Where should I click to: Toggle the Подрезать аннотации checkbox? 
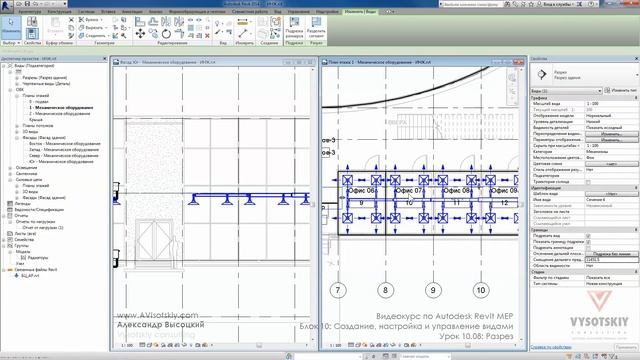pos(588,248)
